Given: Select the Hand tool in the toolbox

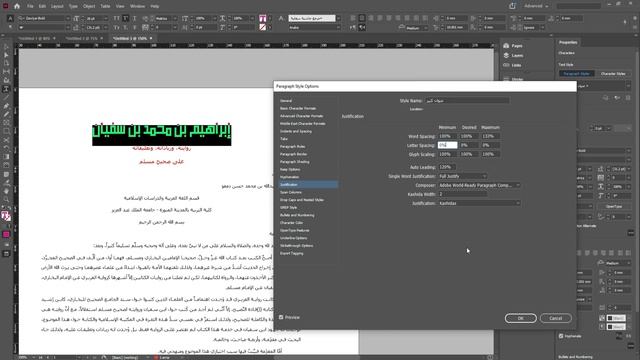Looking at the screenshot, I should point(6,191).
